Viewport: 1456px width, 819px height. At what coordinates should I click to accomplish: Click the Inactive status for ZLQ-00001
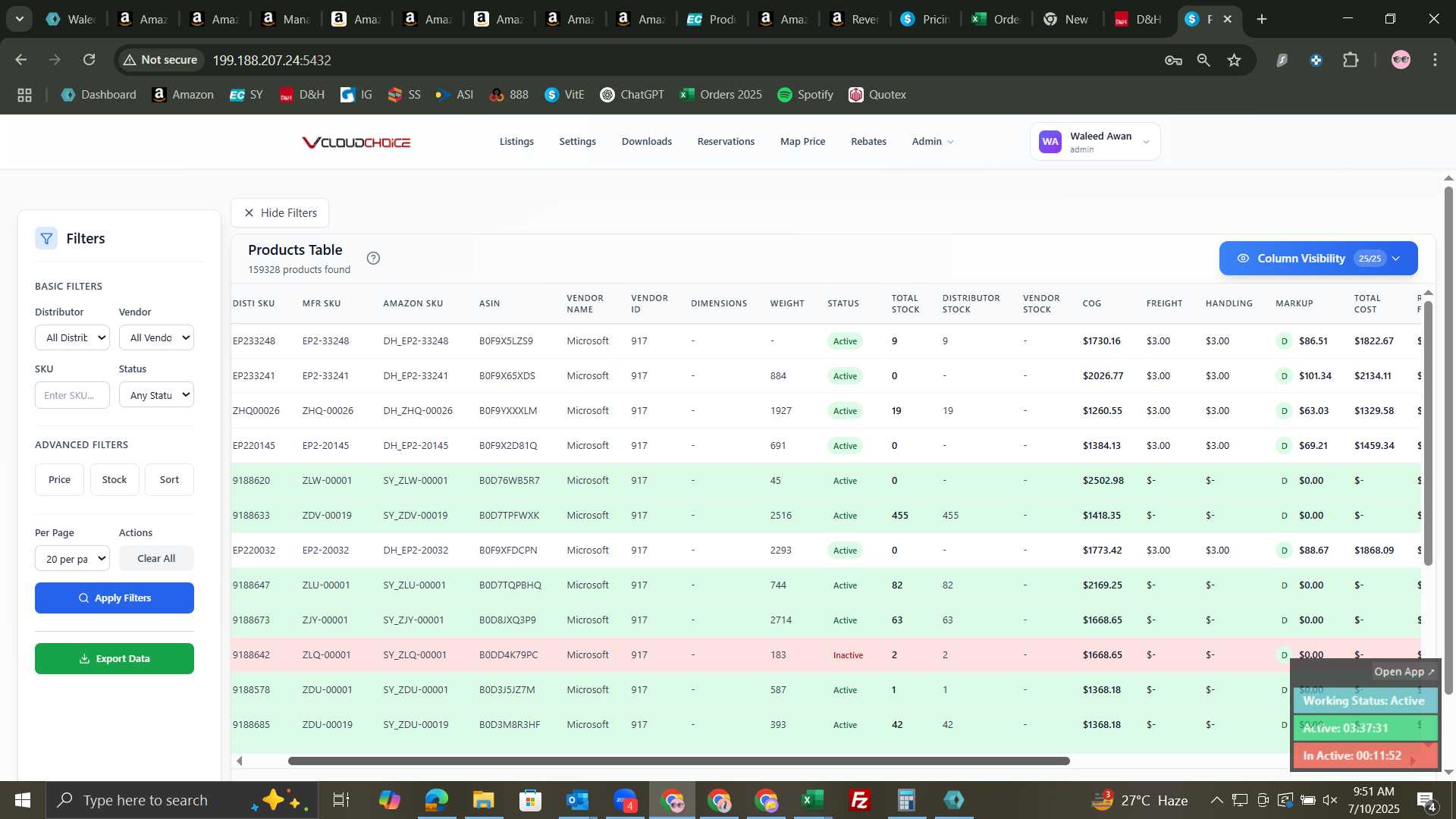point(848,655)
